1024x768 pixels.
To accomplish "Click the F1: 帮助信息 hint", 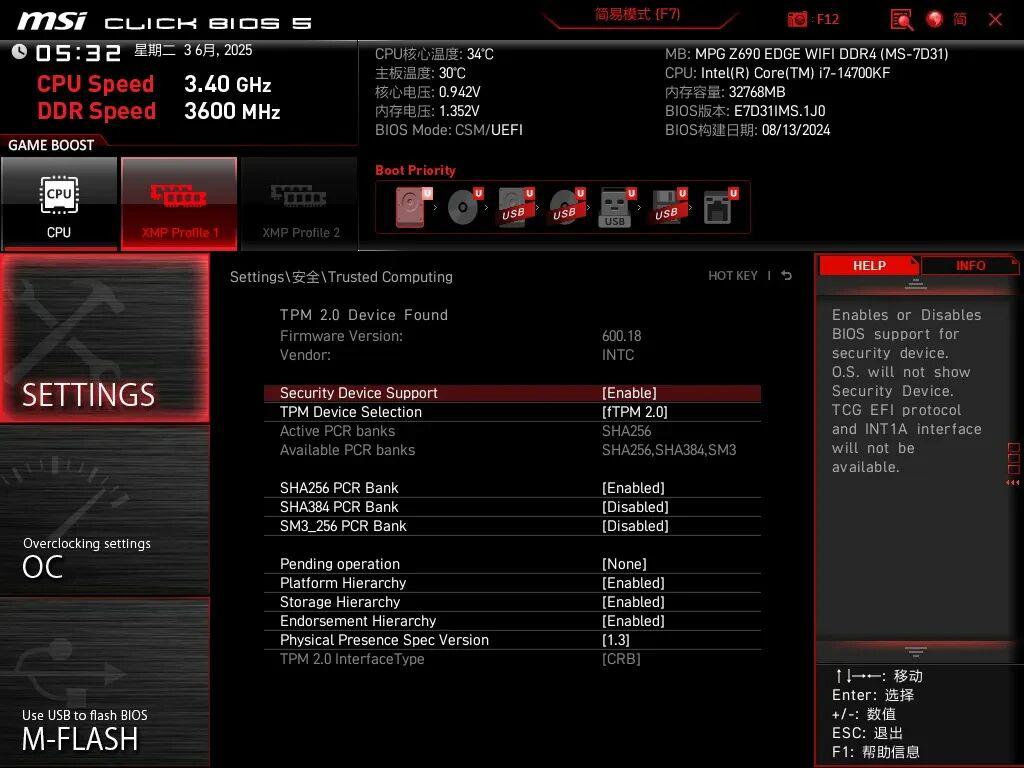I will 876,752.
